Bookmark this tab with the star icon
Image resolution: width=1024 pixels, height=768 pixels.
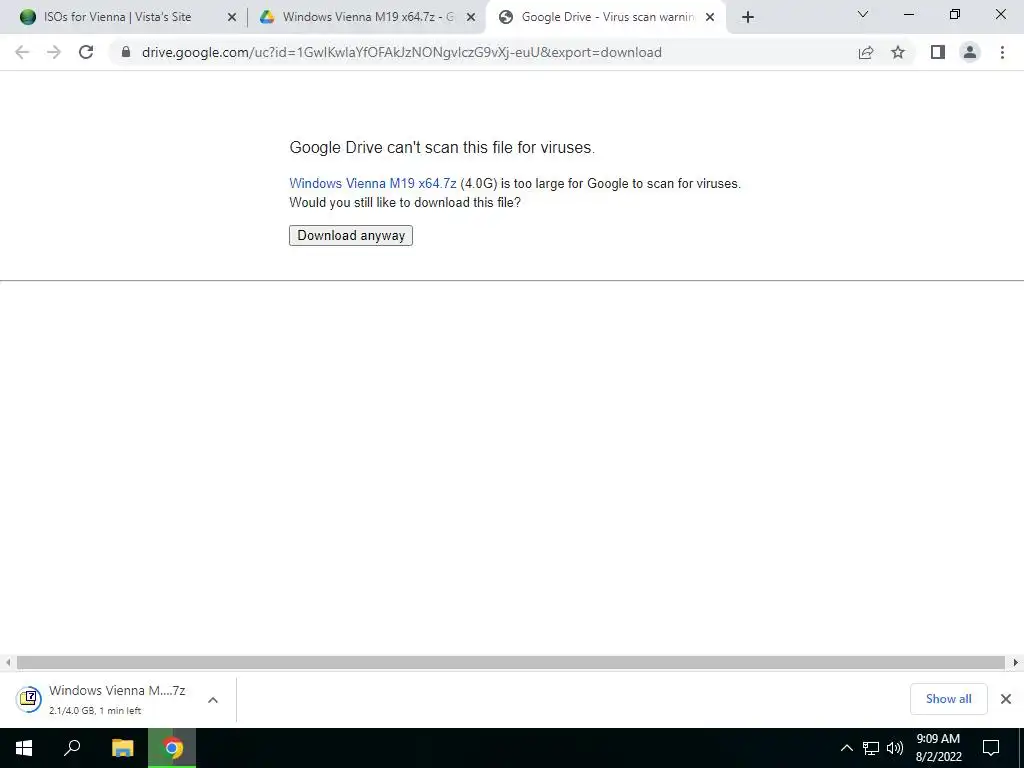click(898, 52)
